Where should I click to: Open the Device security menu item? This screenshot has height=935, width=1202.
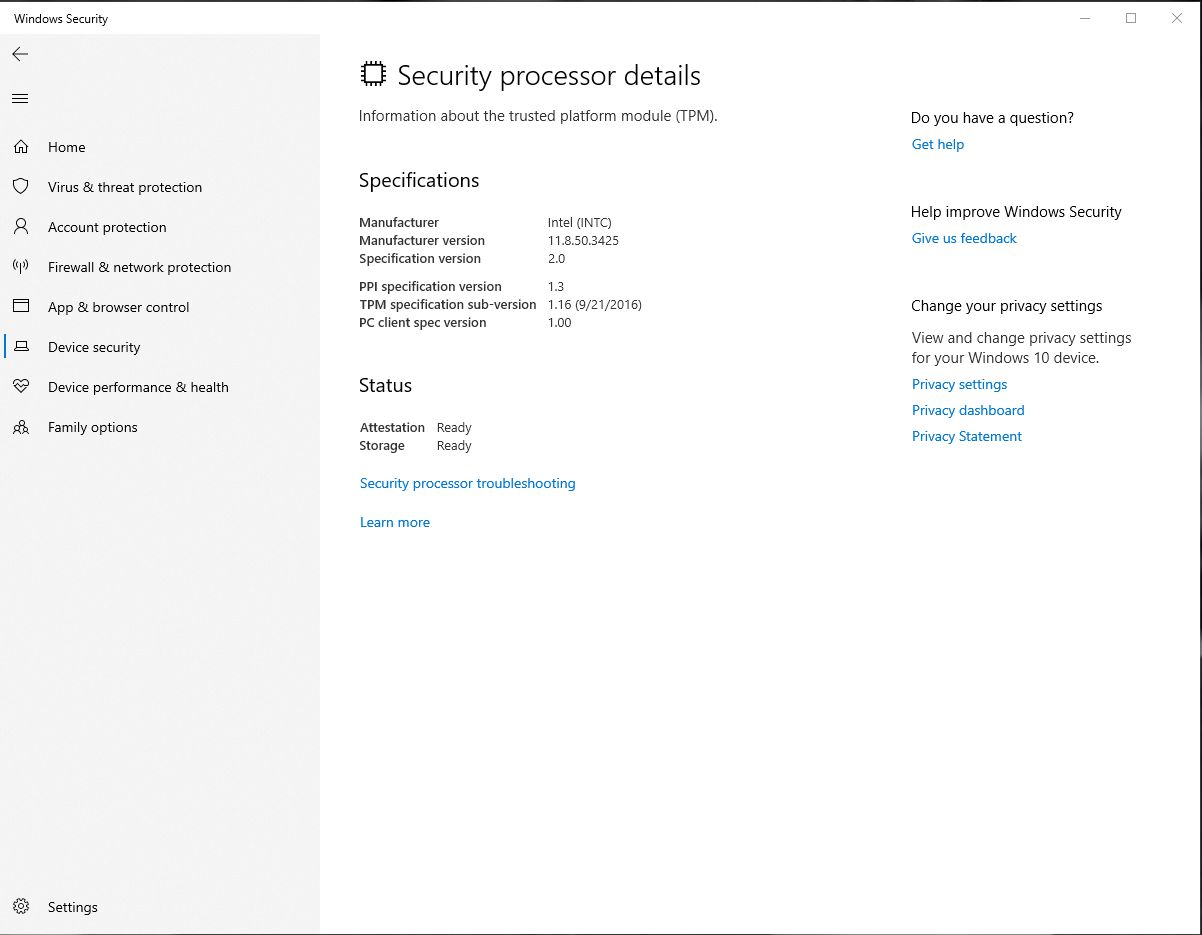point(94,347)
